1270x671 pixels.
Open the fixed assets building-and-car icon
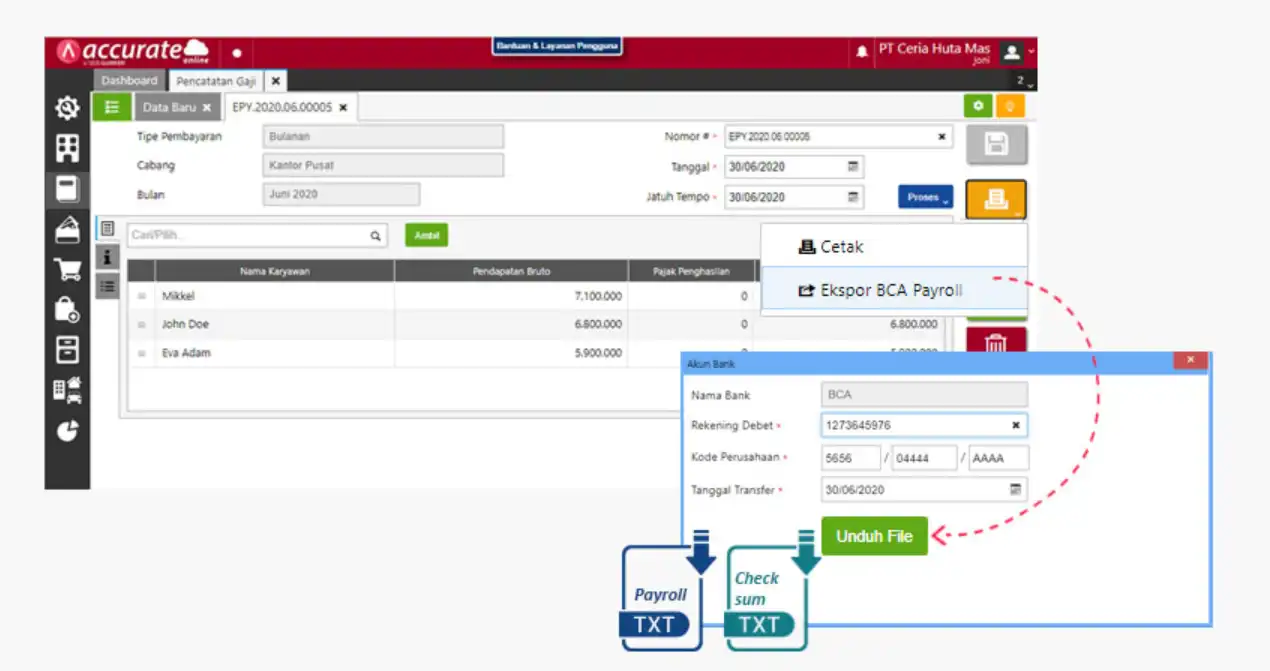pyautogui.click(x=67, y=389)
